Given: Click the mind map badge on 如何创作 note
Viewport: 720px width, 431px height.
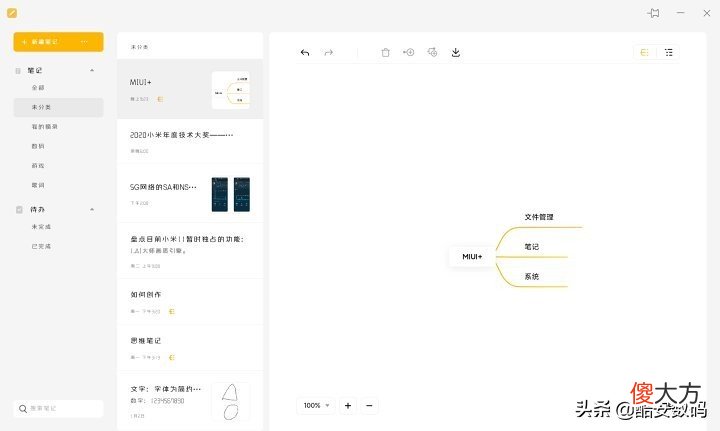Looking at the screenshot, I should click(172, 311).
